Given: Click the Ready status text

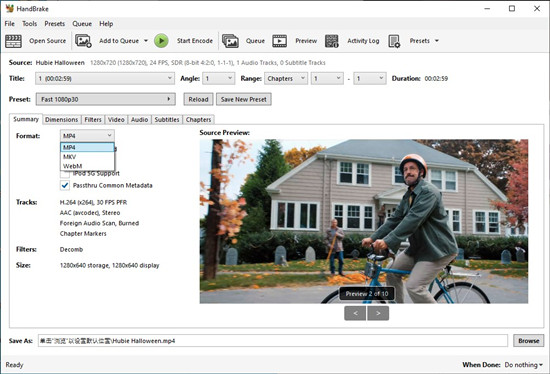Looking at the screenshot, I should pos(14,365).
